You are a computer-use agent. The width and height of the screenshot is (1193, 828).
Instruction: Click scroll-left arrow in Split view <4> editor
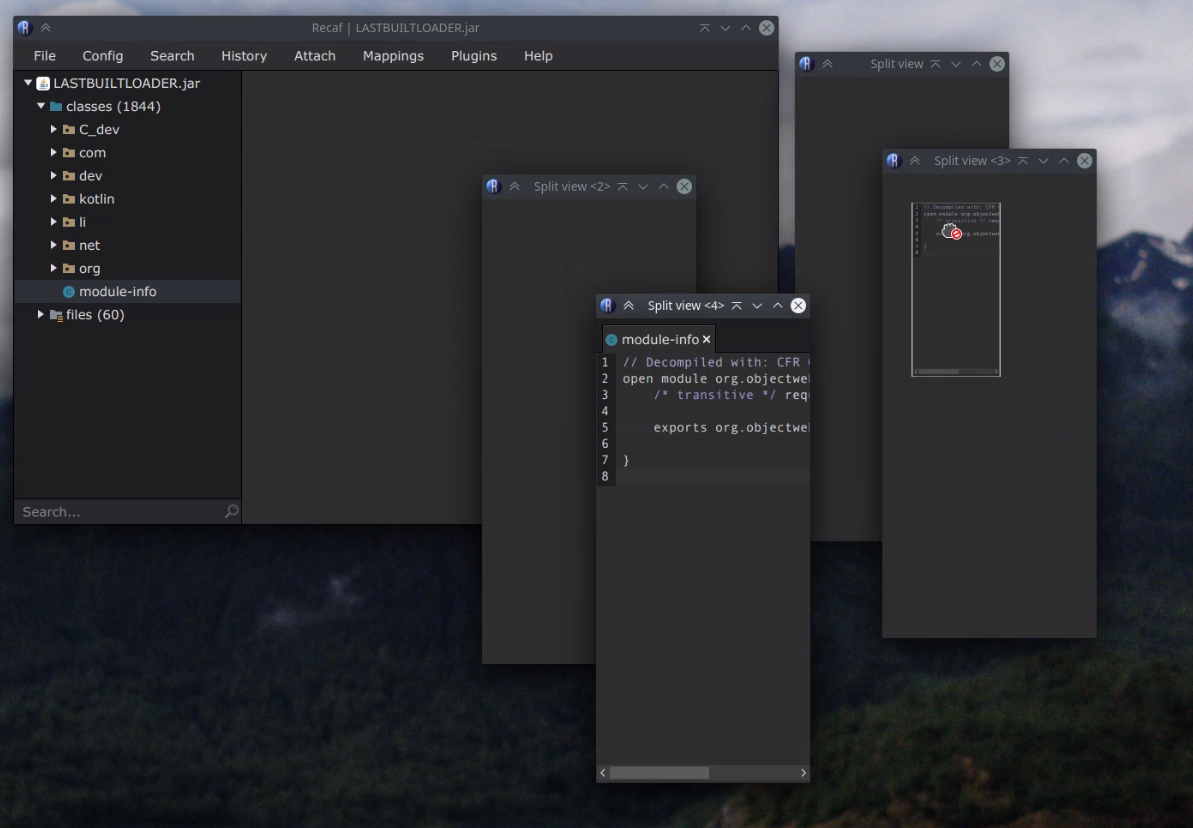[x=603, y=772]
